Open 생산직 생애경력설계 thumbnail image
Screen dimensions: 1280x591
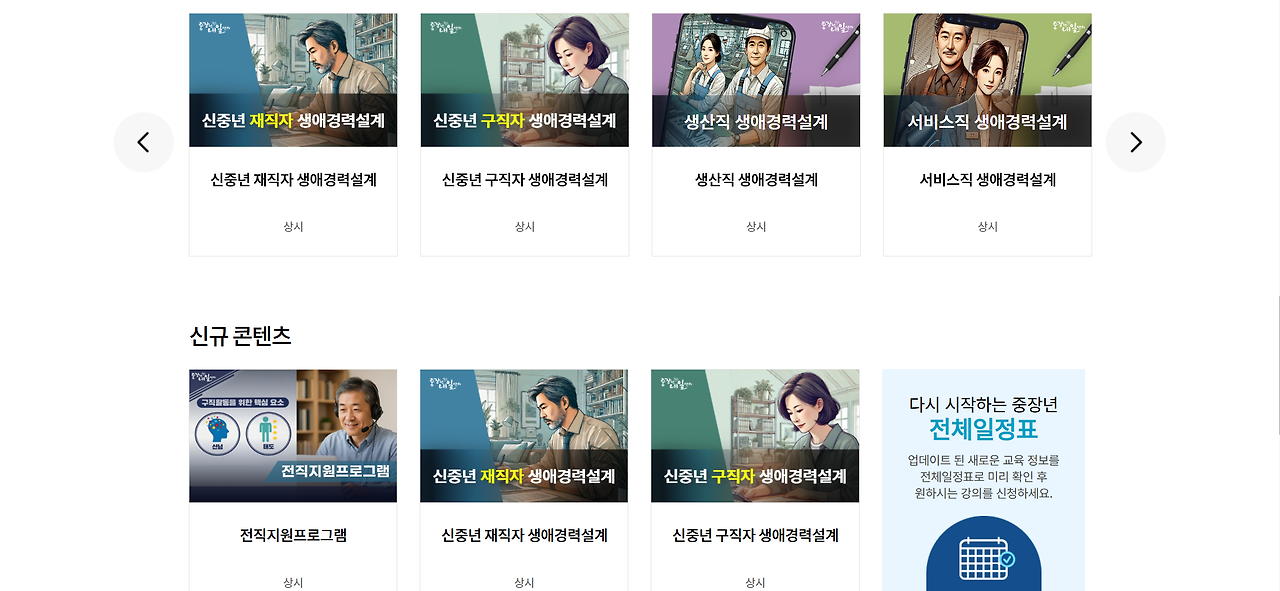pos(756,80)
